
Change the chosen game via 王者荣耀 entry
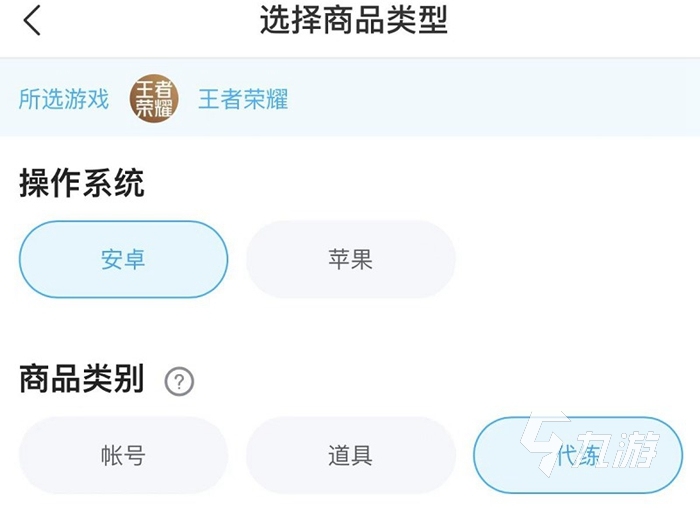(x=243, y=100)
